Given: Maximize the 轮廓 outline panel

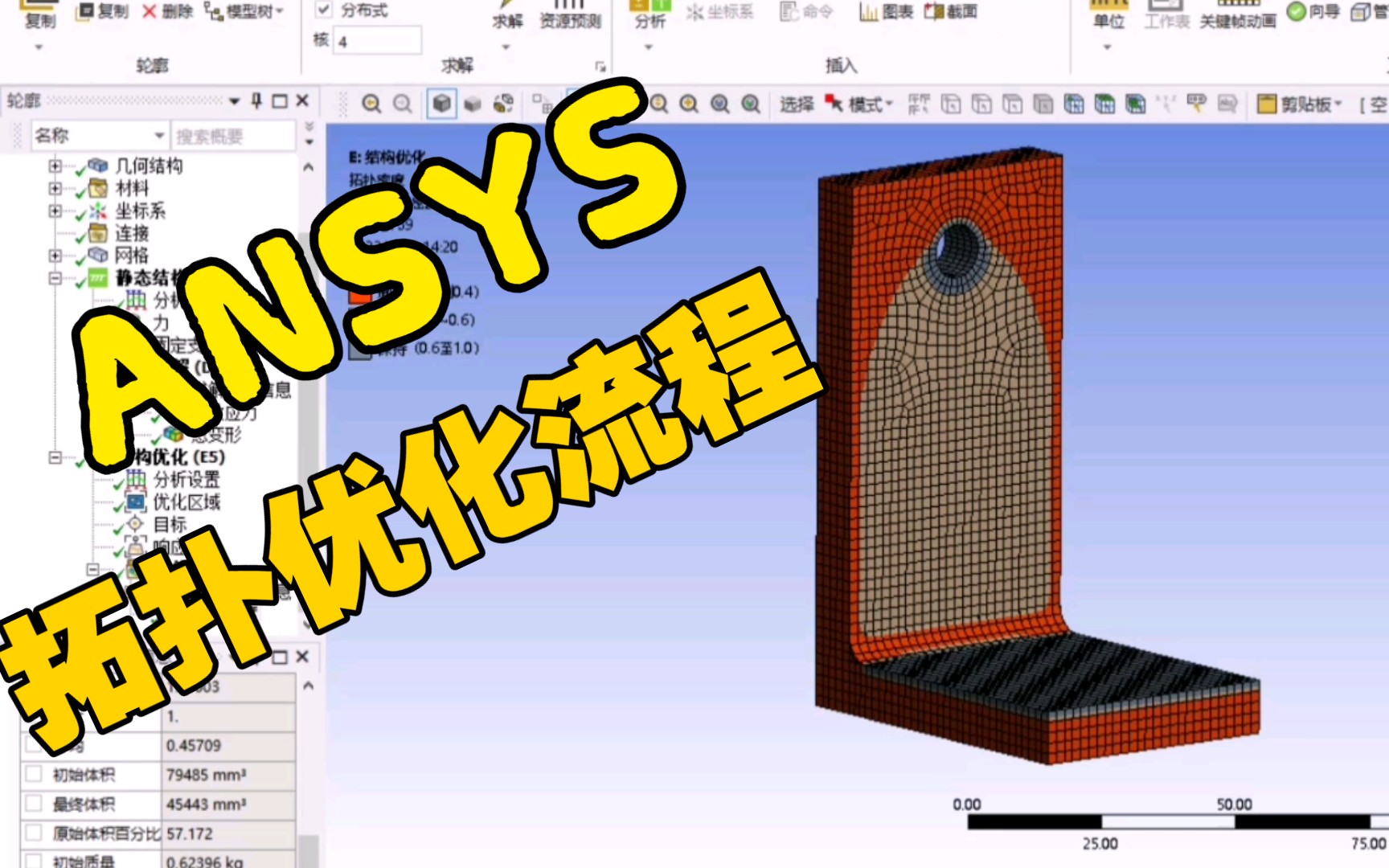Looking at the screenshot, I should click(280, 100).
